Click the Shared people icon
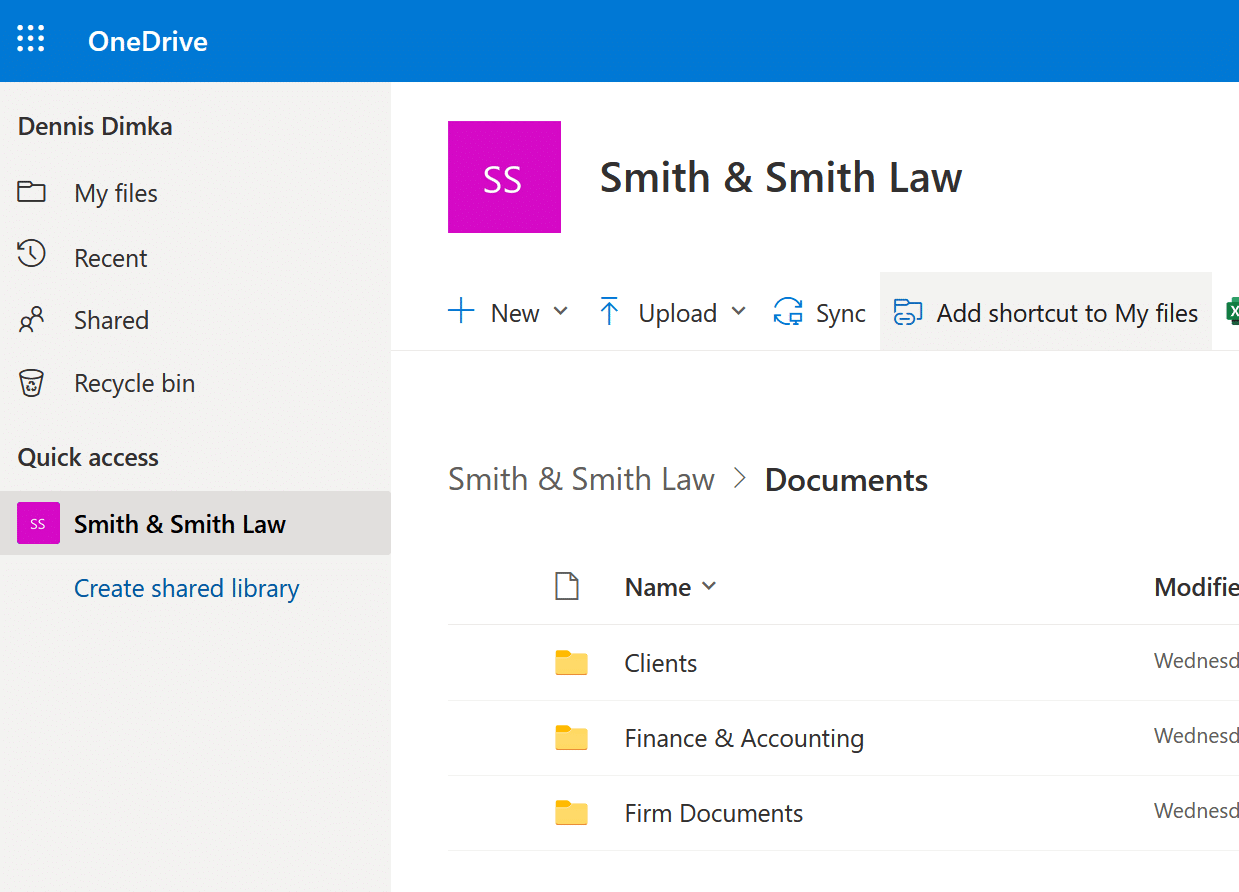 pyautogui.click(x=32, y=320)
